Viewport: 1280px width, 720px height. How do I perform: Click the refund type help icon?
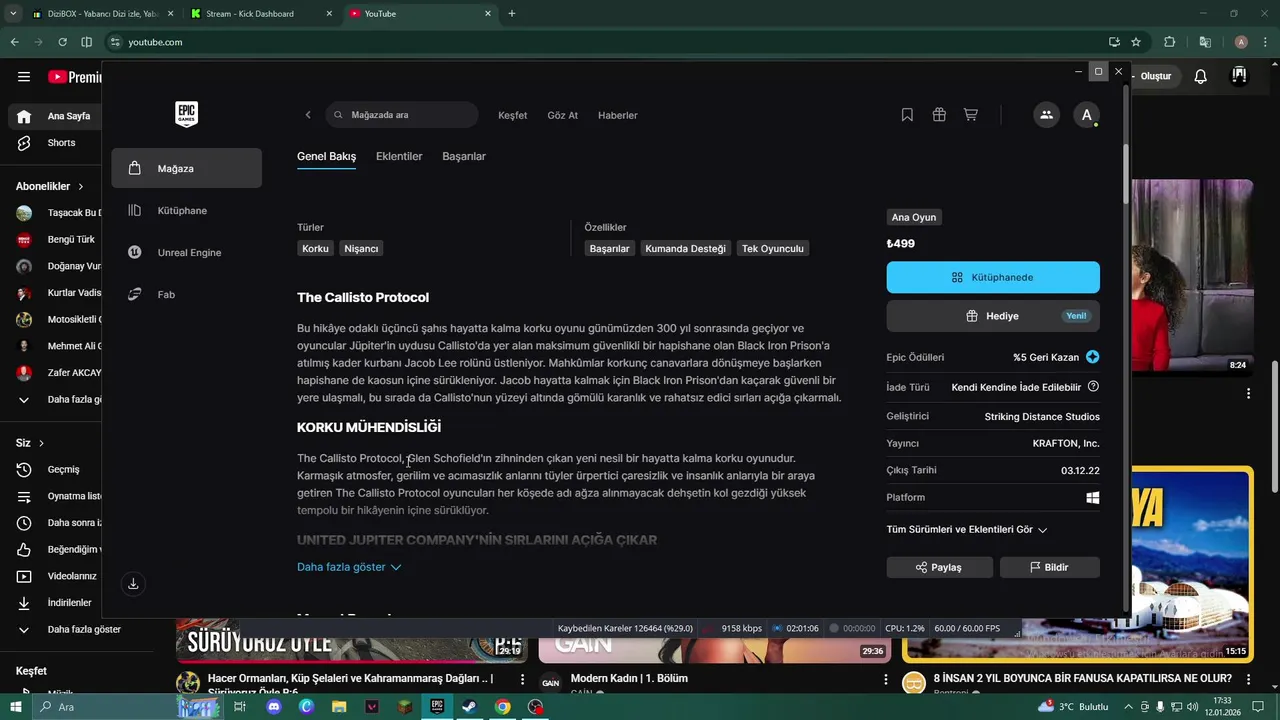(1093, 387)
